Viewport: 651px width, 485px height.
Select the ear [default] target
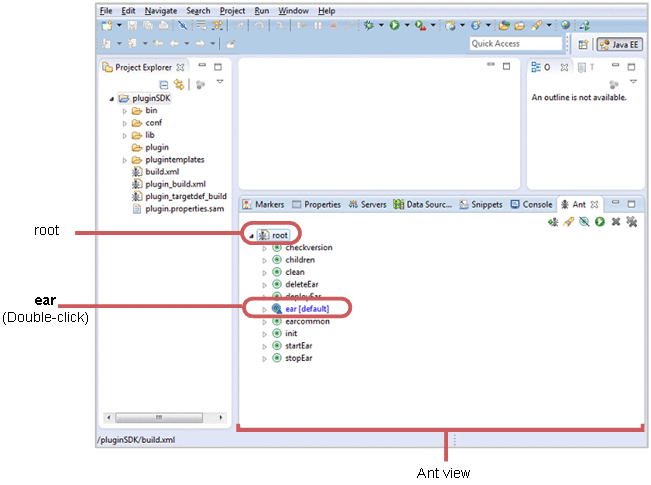pyautogui.click(x=307, y=310)
